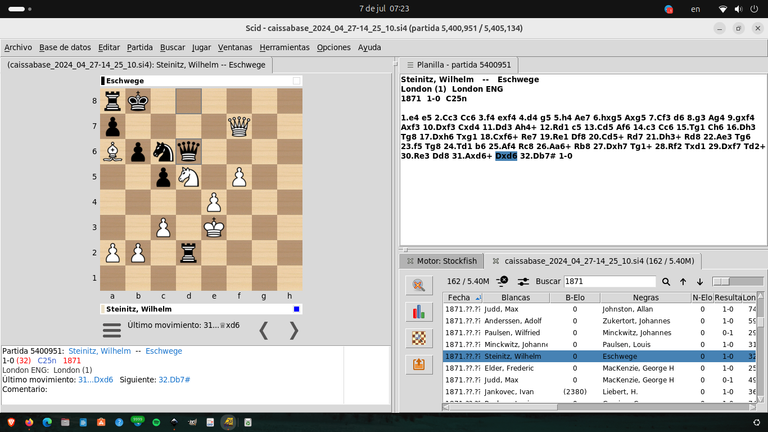Open the Ayuda menu
Image resolution: width=768 pixels, height=432 pixels.
369,48
